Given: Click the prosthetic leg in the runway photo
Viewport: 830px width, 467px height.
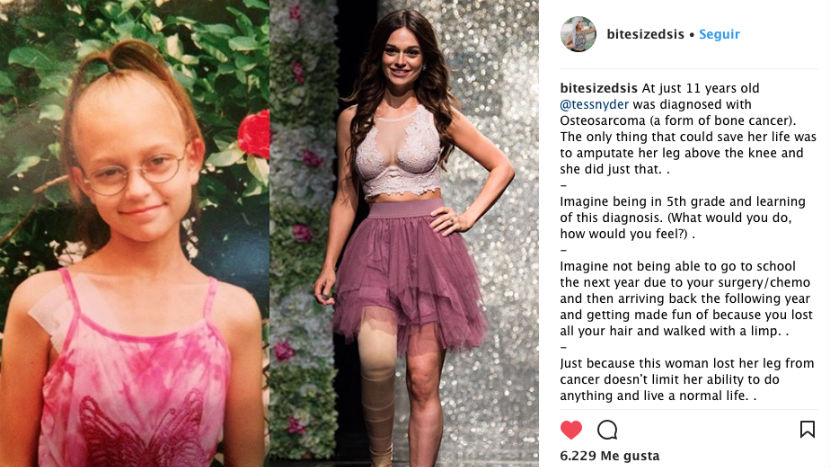Looking at the screenshot, I should pos(377,393).
